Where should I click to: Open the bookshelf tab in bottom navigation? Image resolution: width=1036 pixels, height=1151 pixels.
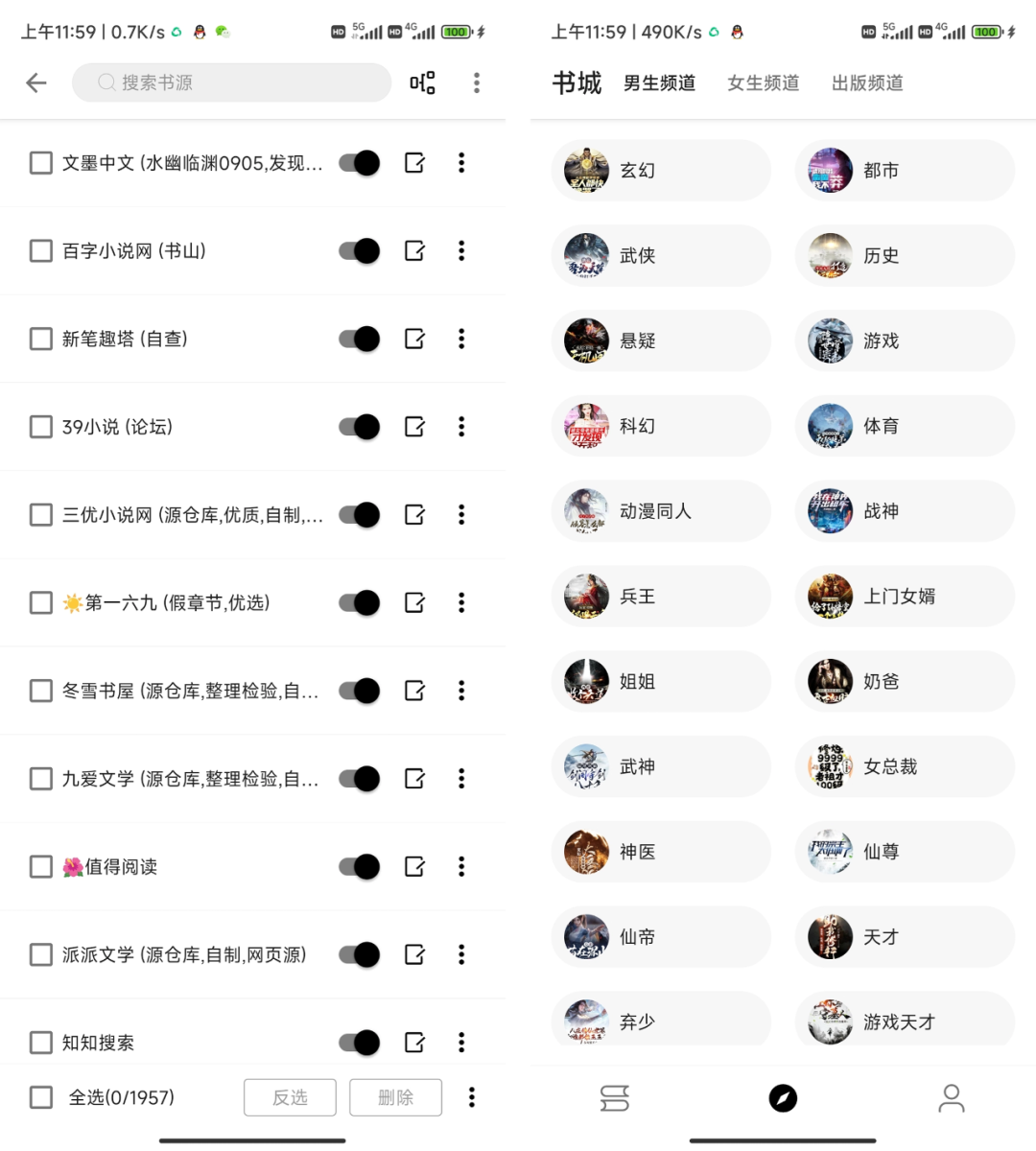tap(615, 1098)
